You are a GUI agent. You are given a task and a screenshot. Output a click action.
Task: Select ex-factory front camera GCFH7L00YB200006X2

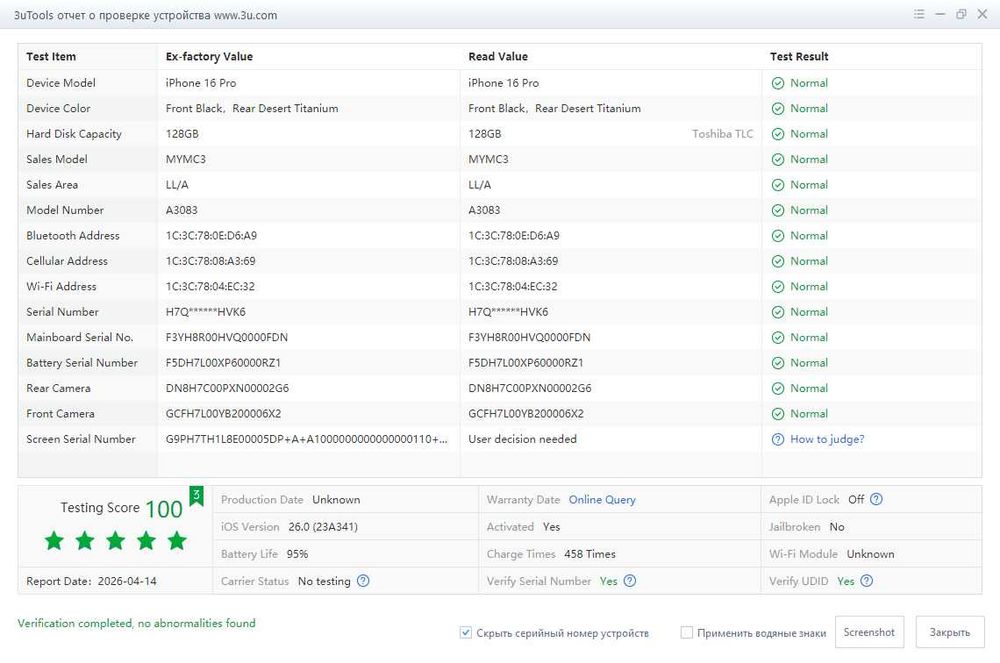[223, 414]
